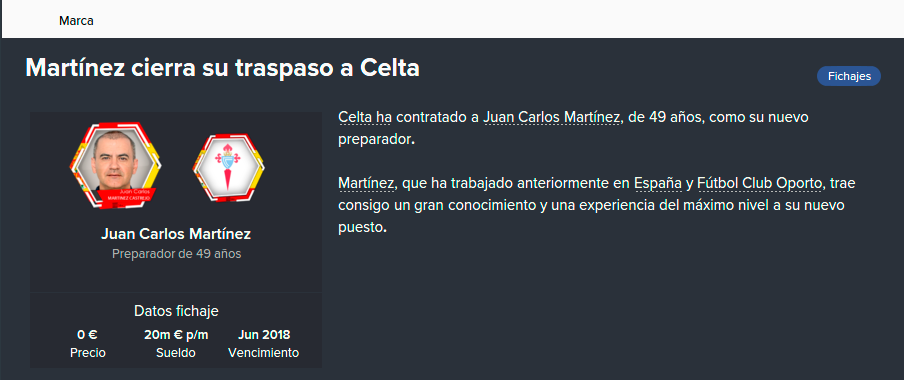Visit the España nation link

(658, 184)
